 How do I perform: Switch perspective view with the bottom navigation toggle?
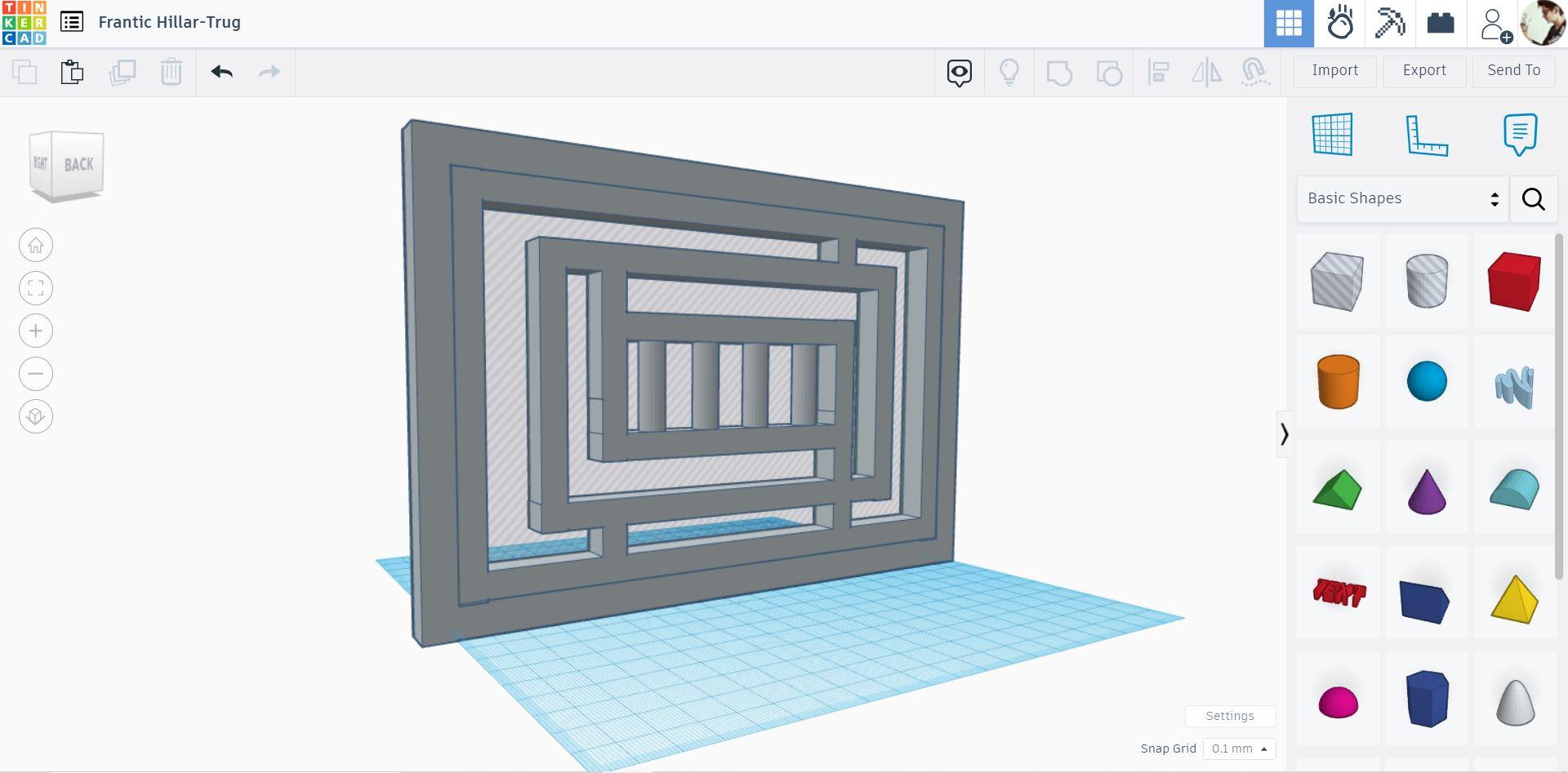[35, 416]
